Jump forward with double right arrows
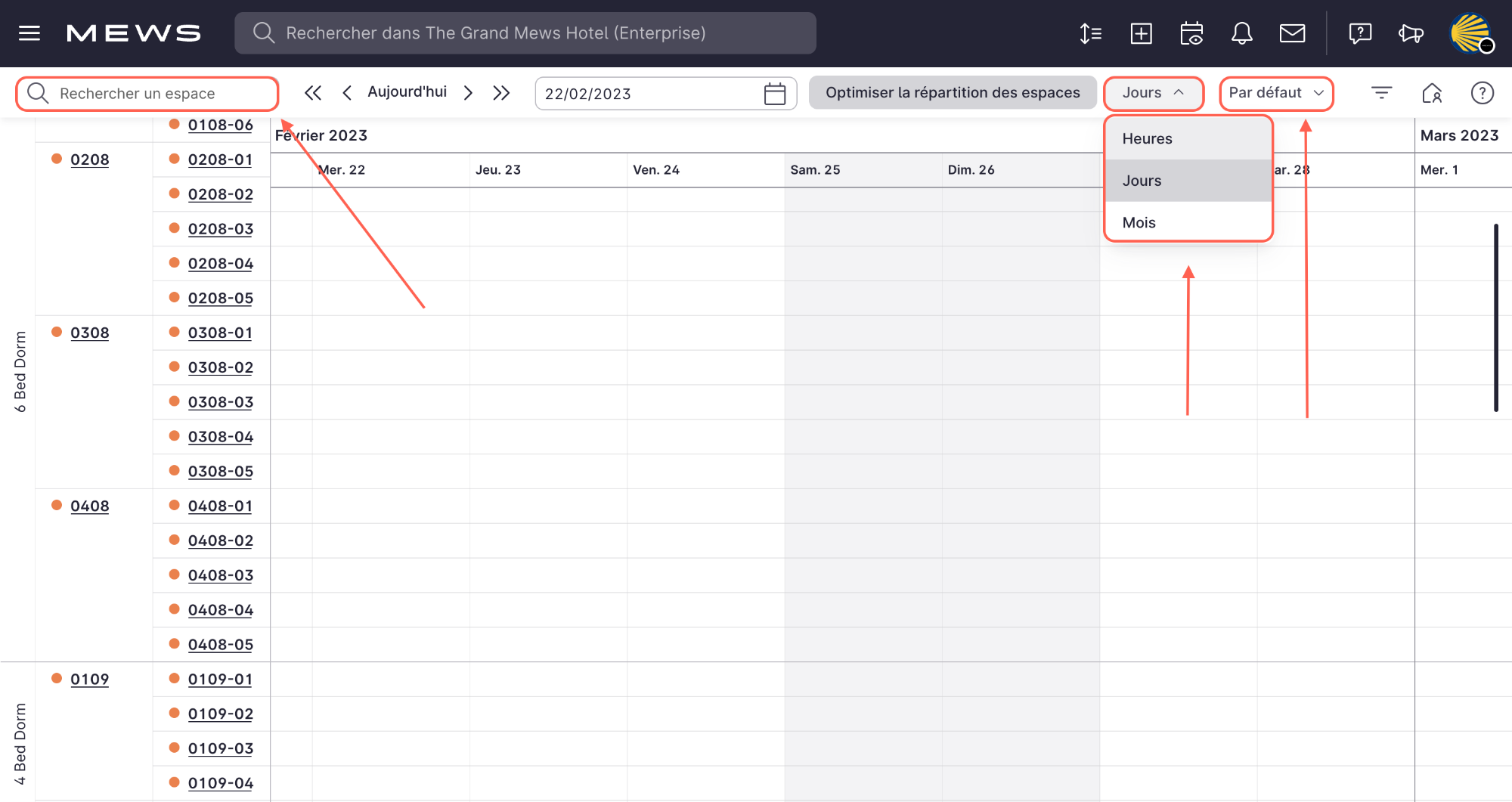The width and height of the screenshot is (1512, 802). (501, 93)
